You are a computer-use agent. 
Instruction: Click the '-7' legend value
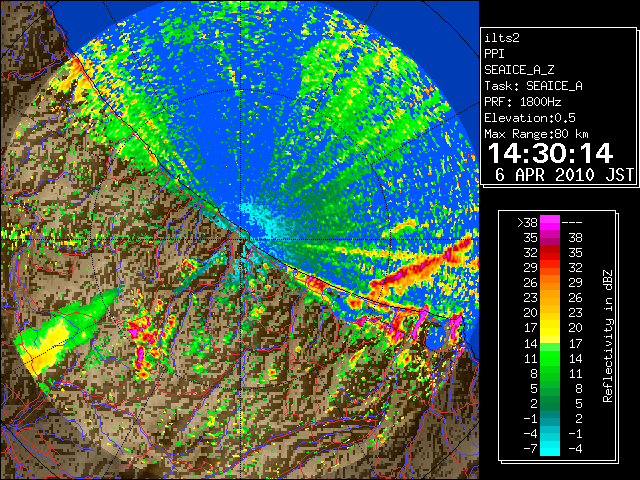pos(530,448)
